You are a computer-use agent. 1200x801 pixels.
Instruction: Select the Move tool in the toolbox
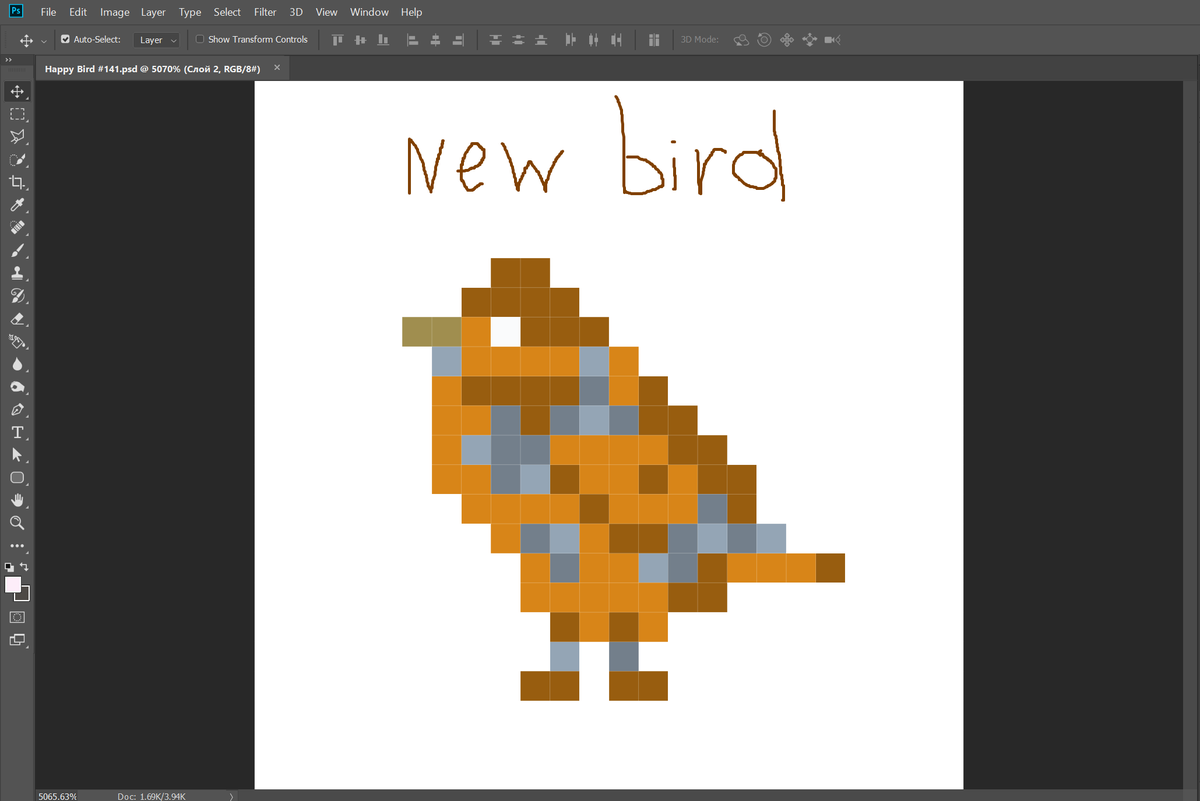point(17,91)
